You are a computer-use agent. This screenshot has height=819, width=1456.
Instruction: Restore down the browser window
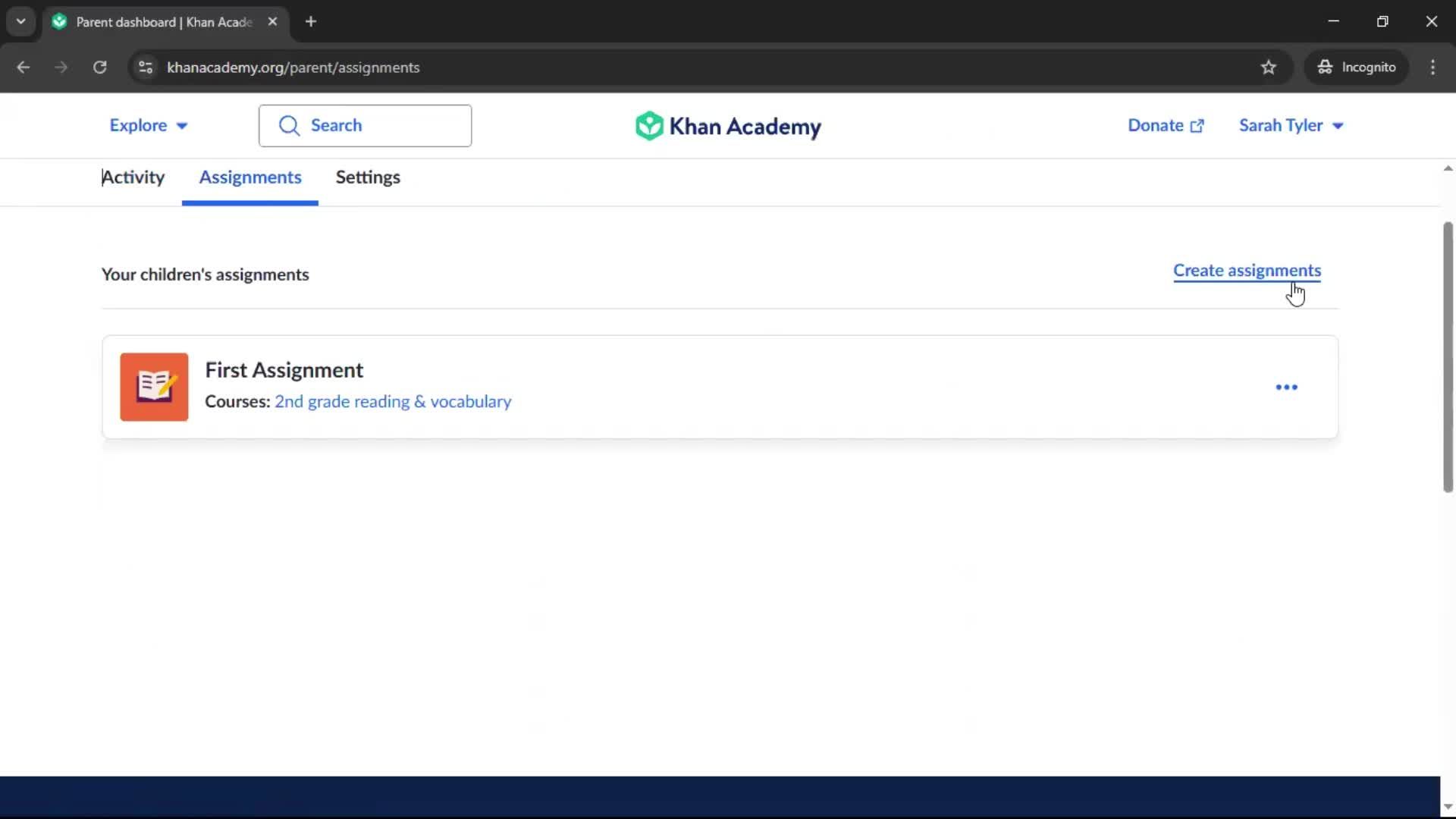click(x=1382, y=22)
